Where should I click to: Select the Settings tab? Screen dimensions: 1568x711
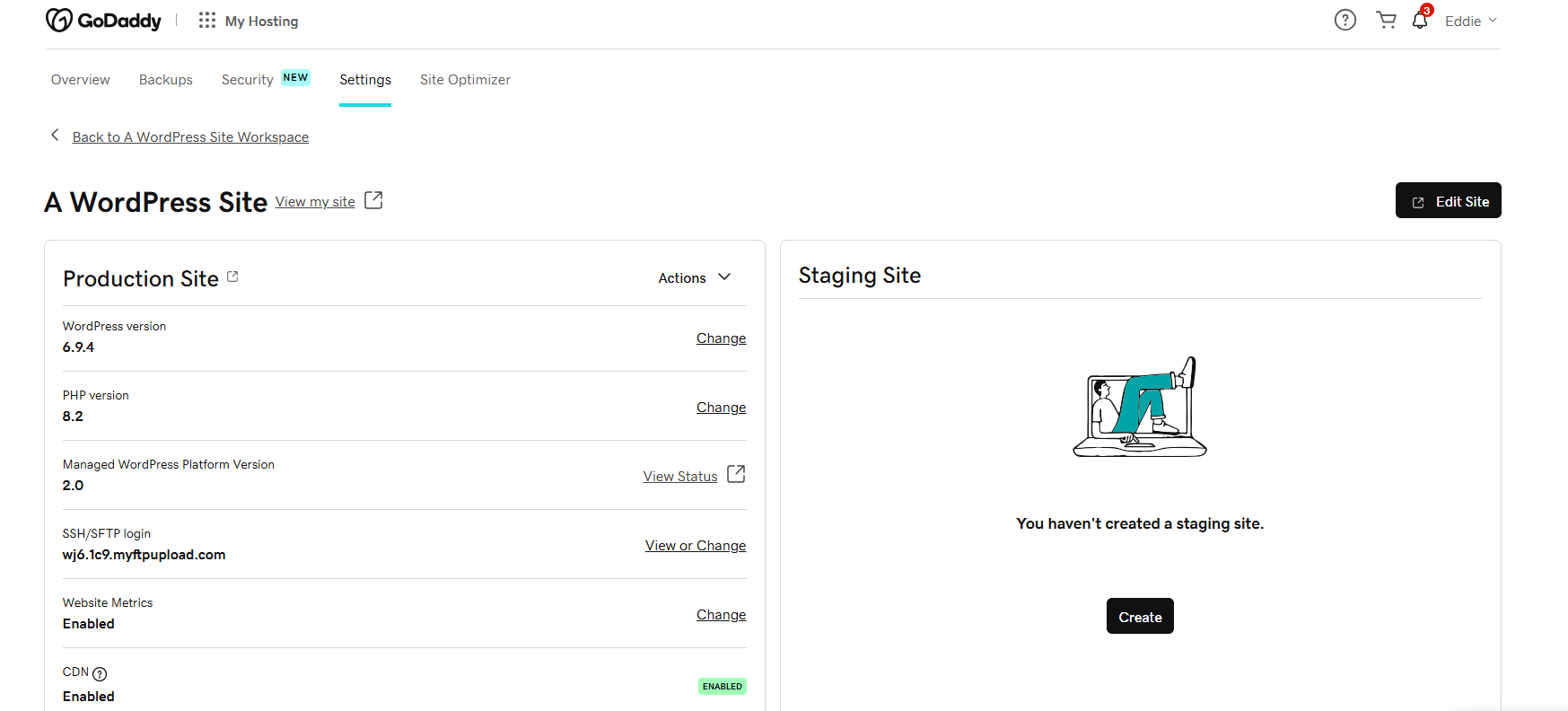pos(365,80)
